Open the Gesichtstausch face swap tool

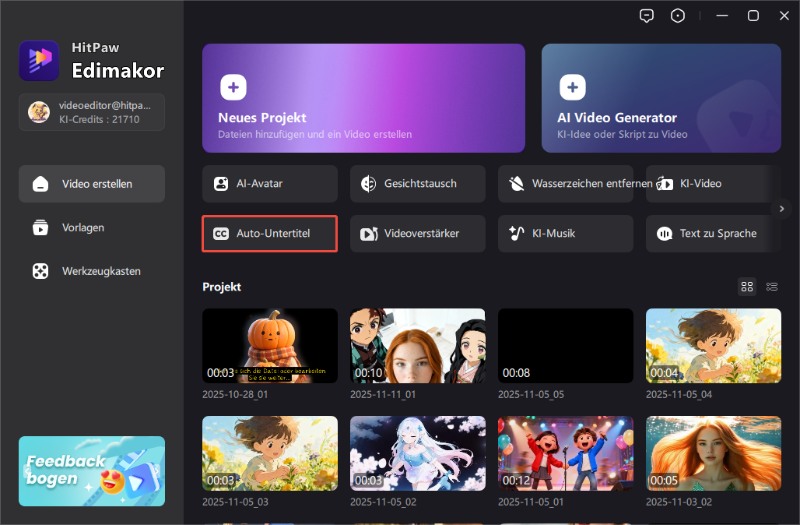pyautogui.click(x=418, y=184)
